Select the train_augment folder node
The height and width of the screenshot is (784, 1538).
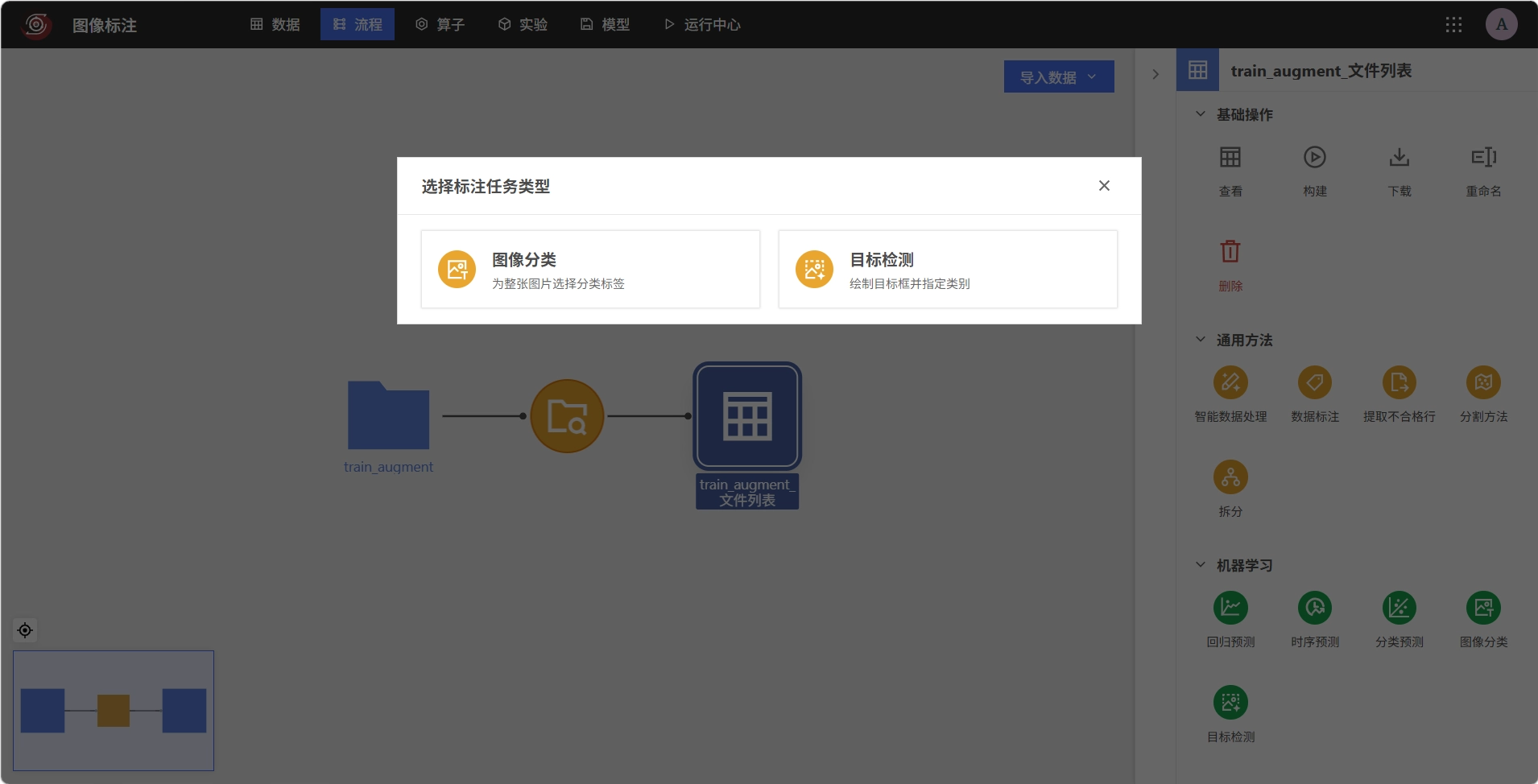coord(388,415)
